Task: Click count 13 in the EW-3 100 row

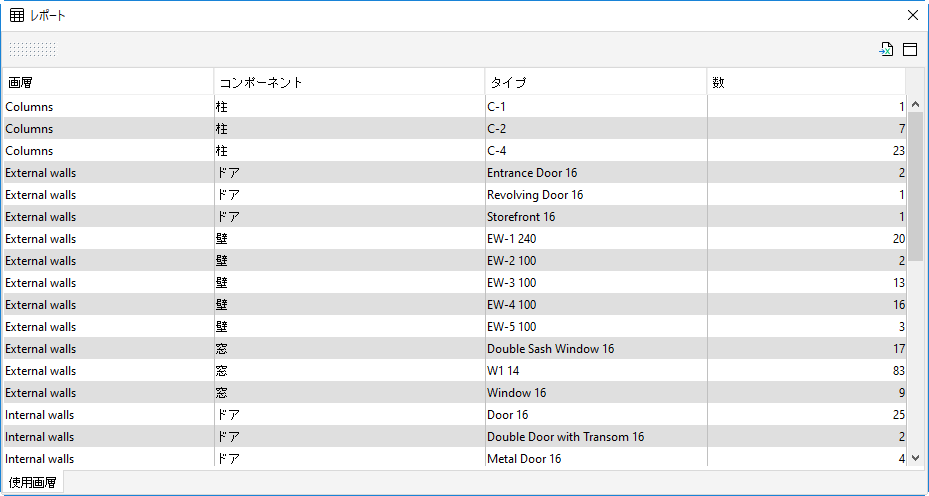Action: [806, 282]
